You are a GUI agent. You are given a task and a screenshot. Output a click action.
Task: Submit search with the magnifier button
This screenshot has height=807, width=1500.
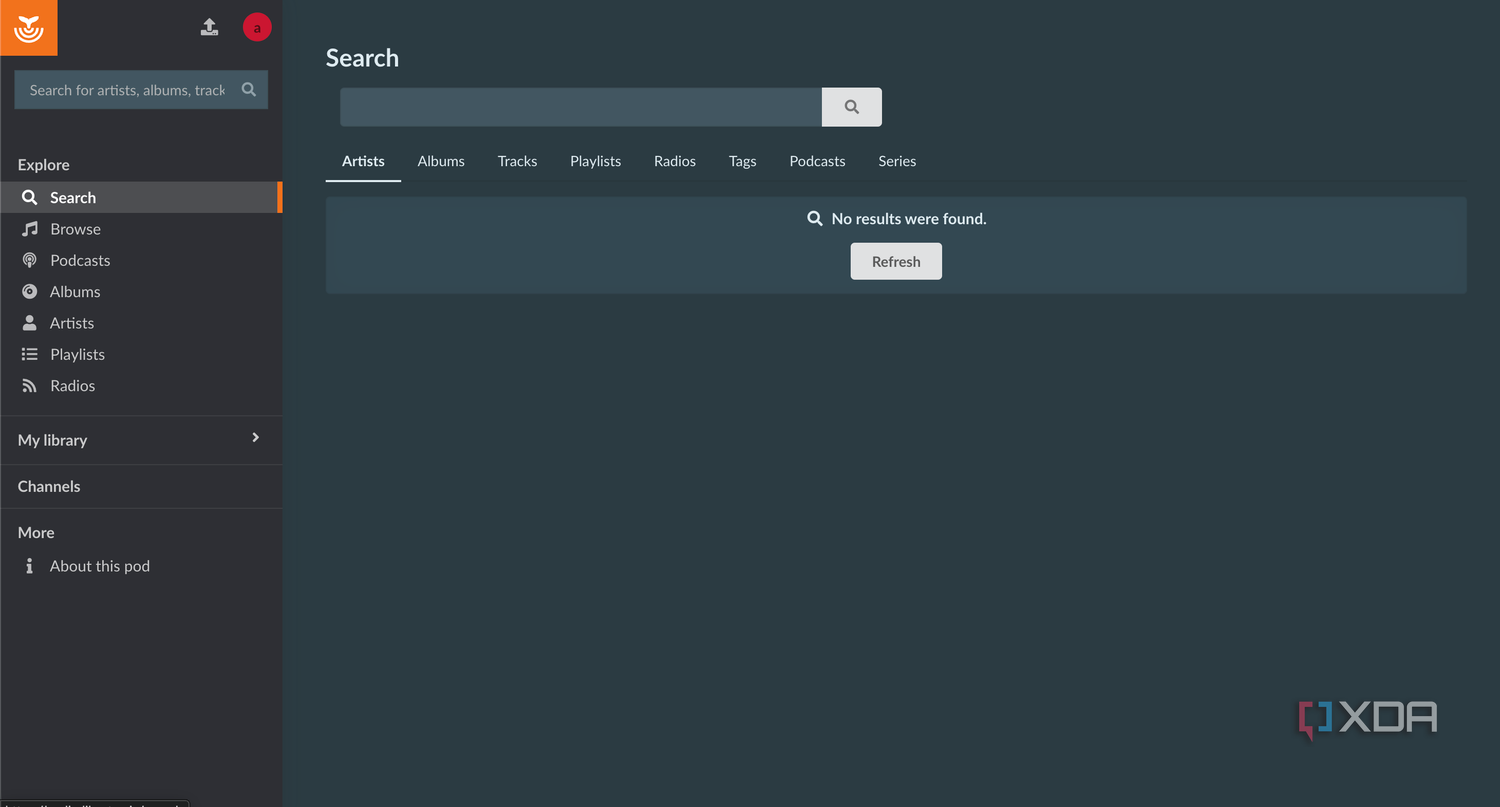(852, 107)
